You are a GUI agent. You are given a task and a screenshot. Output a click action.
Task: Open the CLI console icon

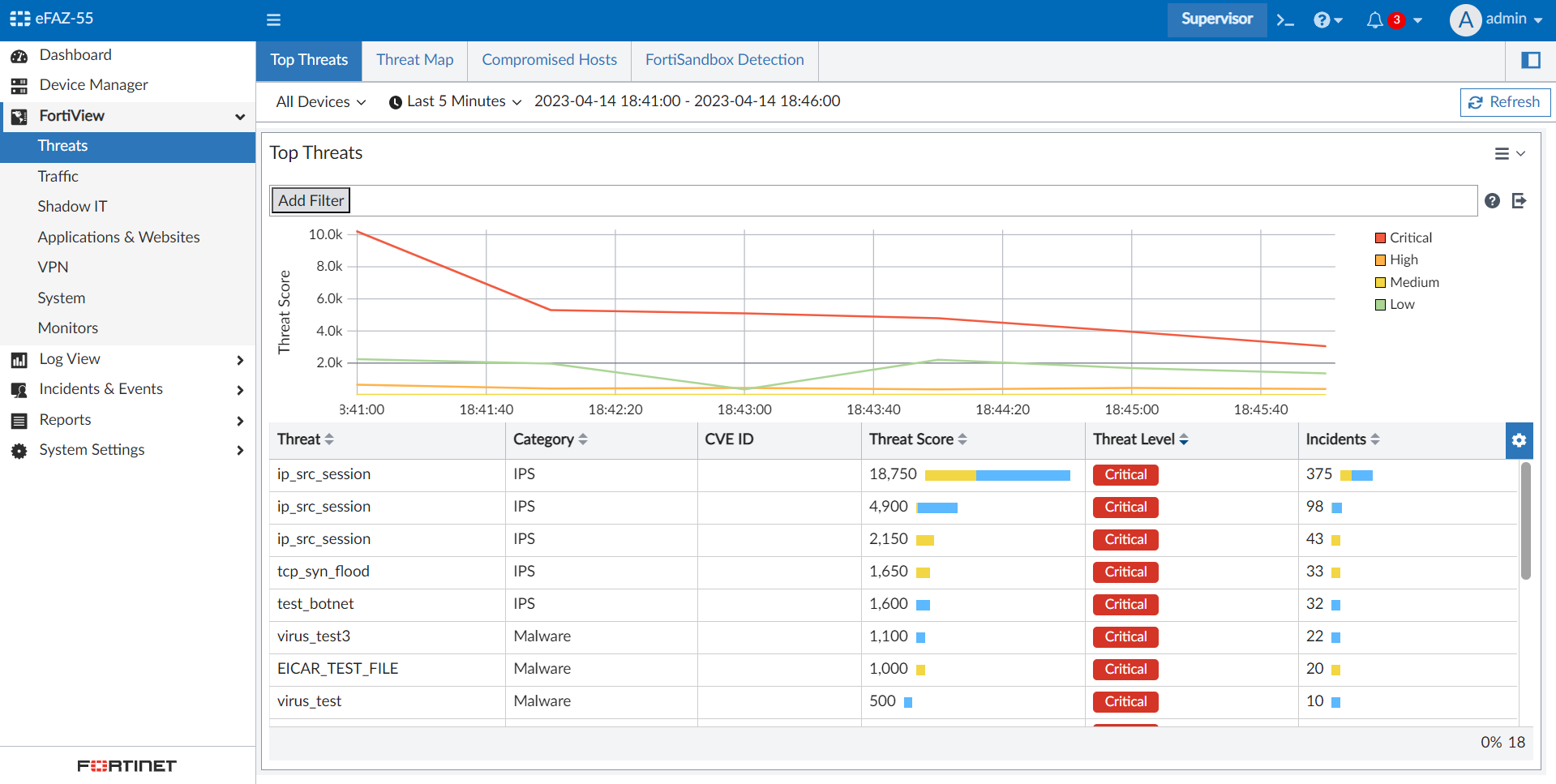click(x=1284, y=19)
